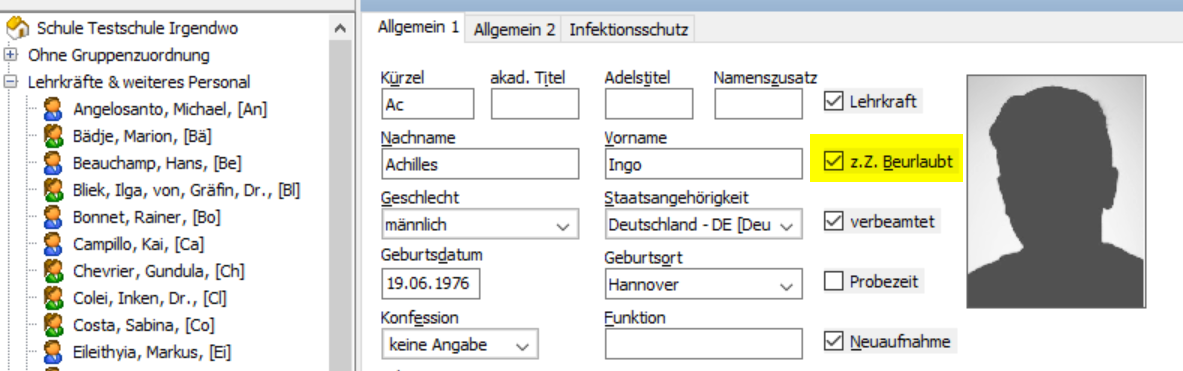Click the person icon beside Colei, Inken, Dr.
Screen dimensions: 1183x371
(53, 298)
